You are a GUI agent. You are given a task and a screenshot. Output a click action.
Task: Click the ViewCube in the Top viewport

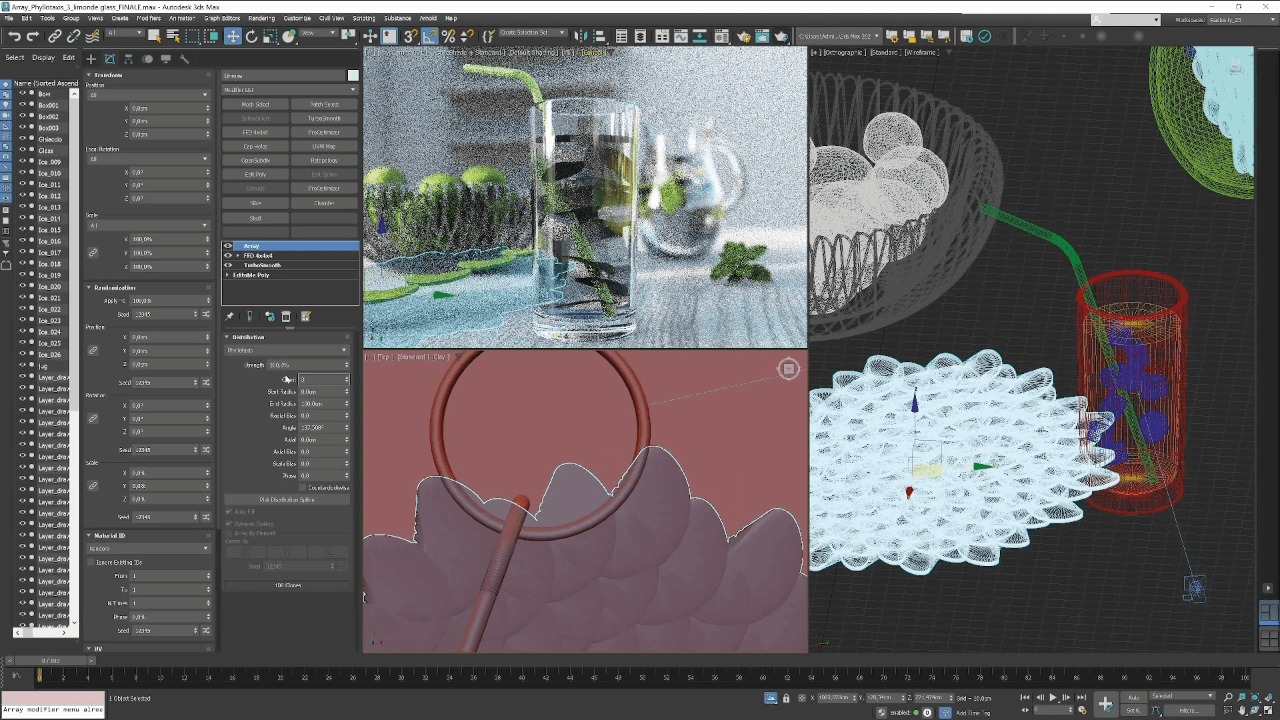(789, 369)
